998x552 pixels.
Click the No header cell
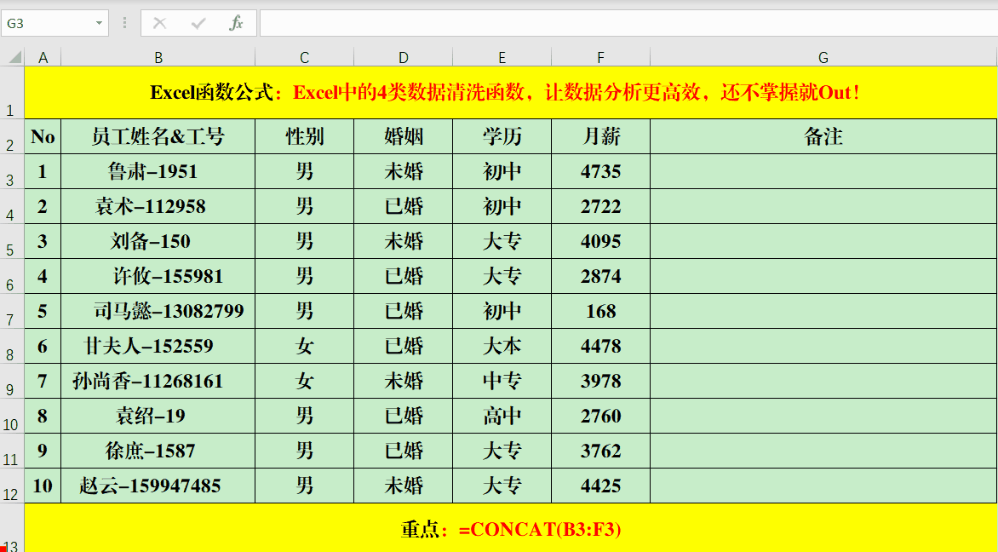[x=43, y=136]
